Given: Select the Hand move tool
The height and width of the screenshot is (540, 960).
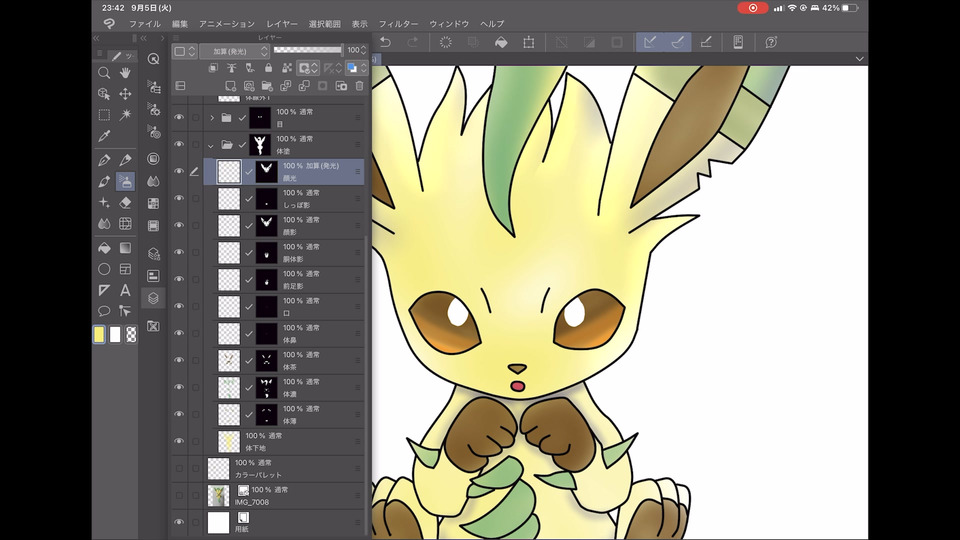Looking at the screenshot, I should click(125, 73).
